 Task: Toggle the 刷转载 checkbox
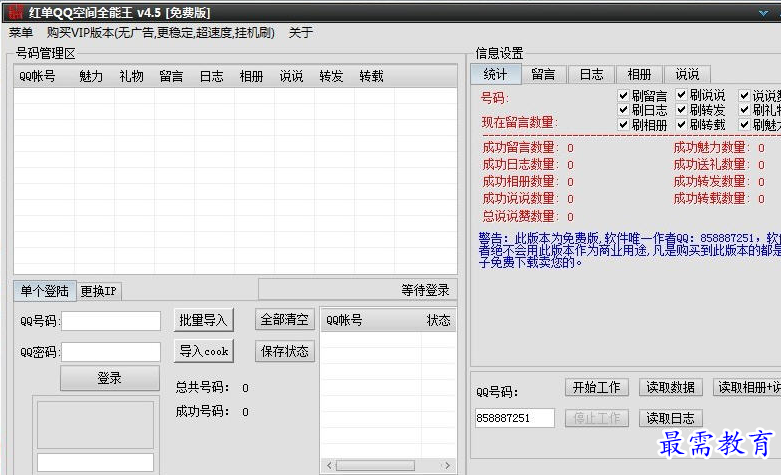pos(681,124)
